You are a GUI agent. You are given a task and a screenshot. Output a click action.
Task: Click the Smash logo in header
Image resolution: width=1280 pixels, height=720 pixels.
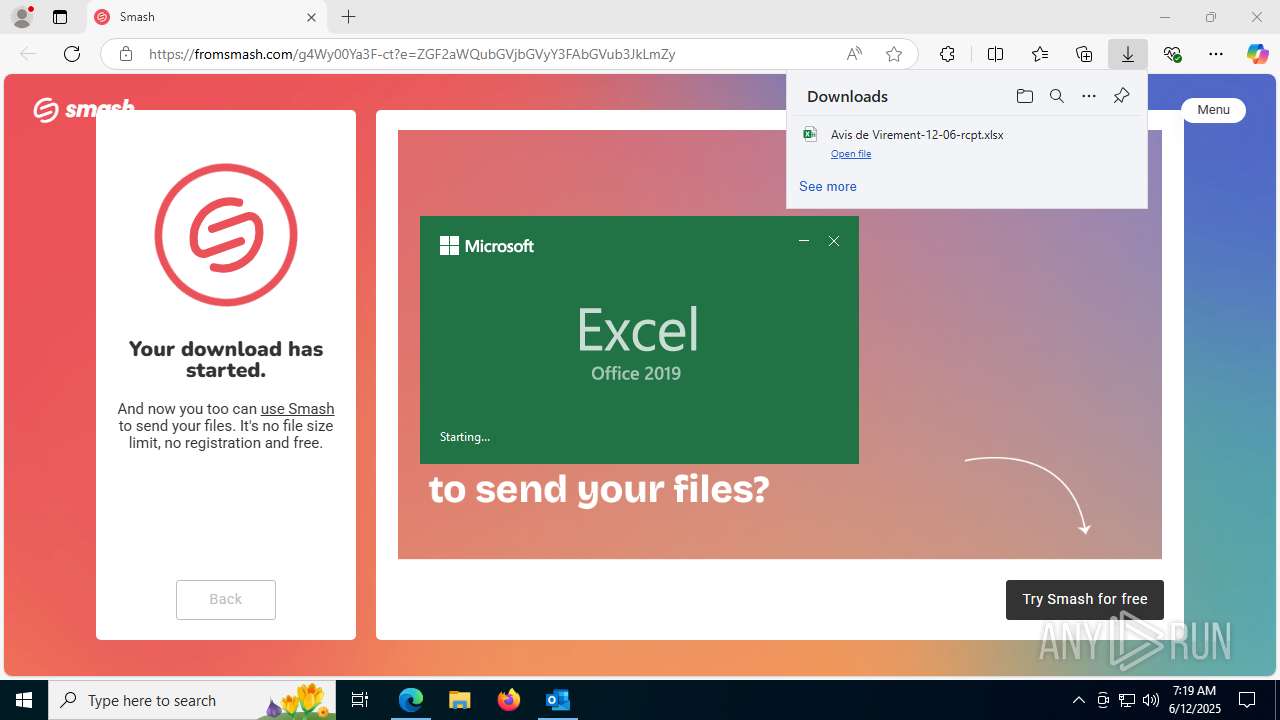pyautogui.click(x=83, y=108)
